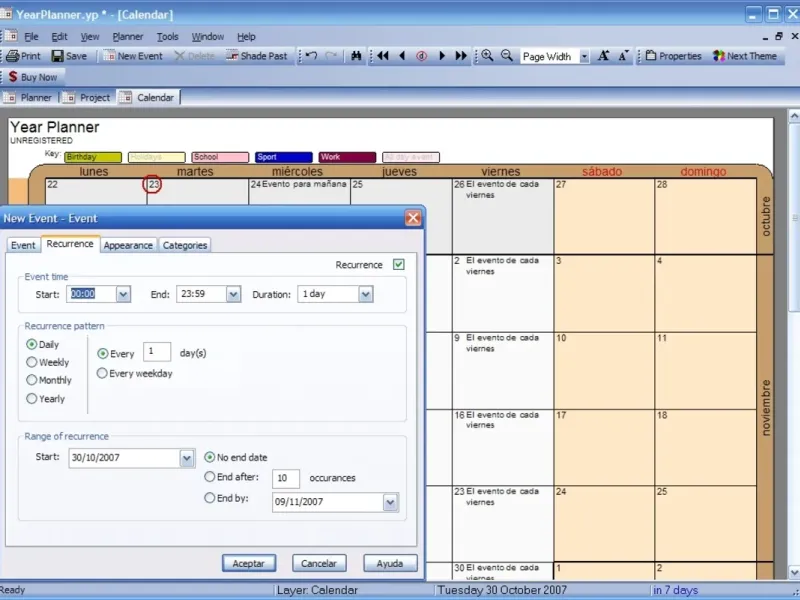800x600 pixels.
Task: Go to today with the red circle icon
Action: point(421,56)
